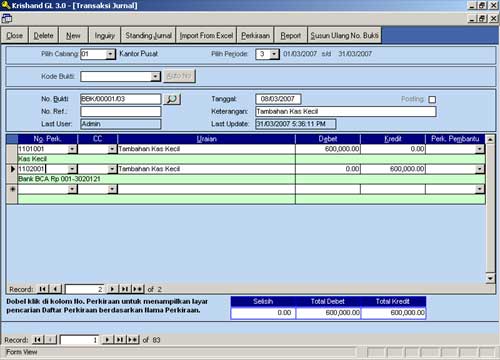Open Inquiry from the toolbar
This screenshot has width=500, height=360.
point(104,35)
